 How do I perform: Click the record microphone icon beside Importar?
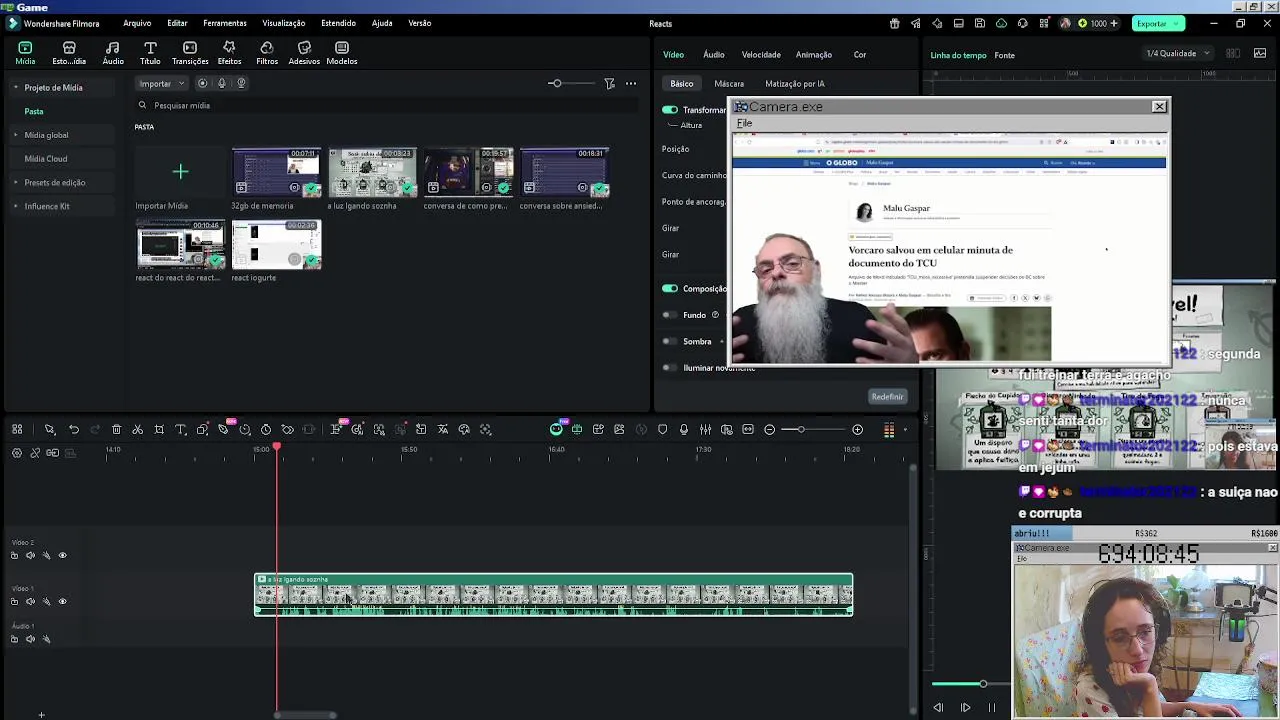tap(222, 84)
